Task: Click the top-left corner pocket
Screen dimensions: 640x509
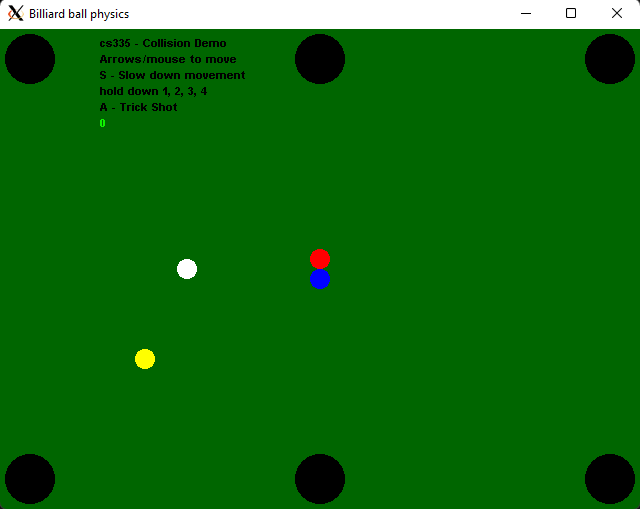Action: click(30, 59)
